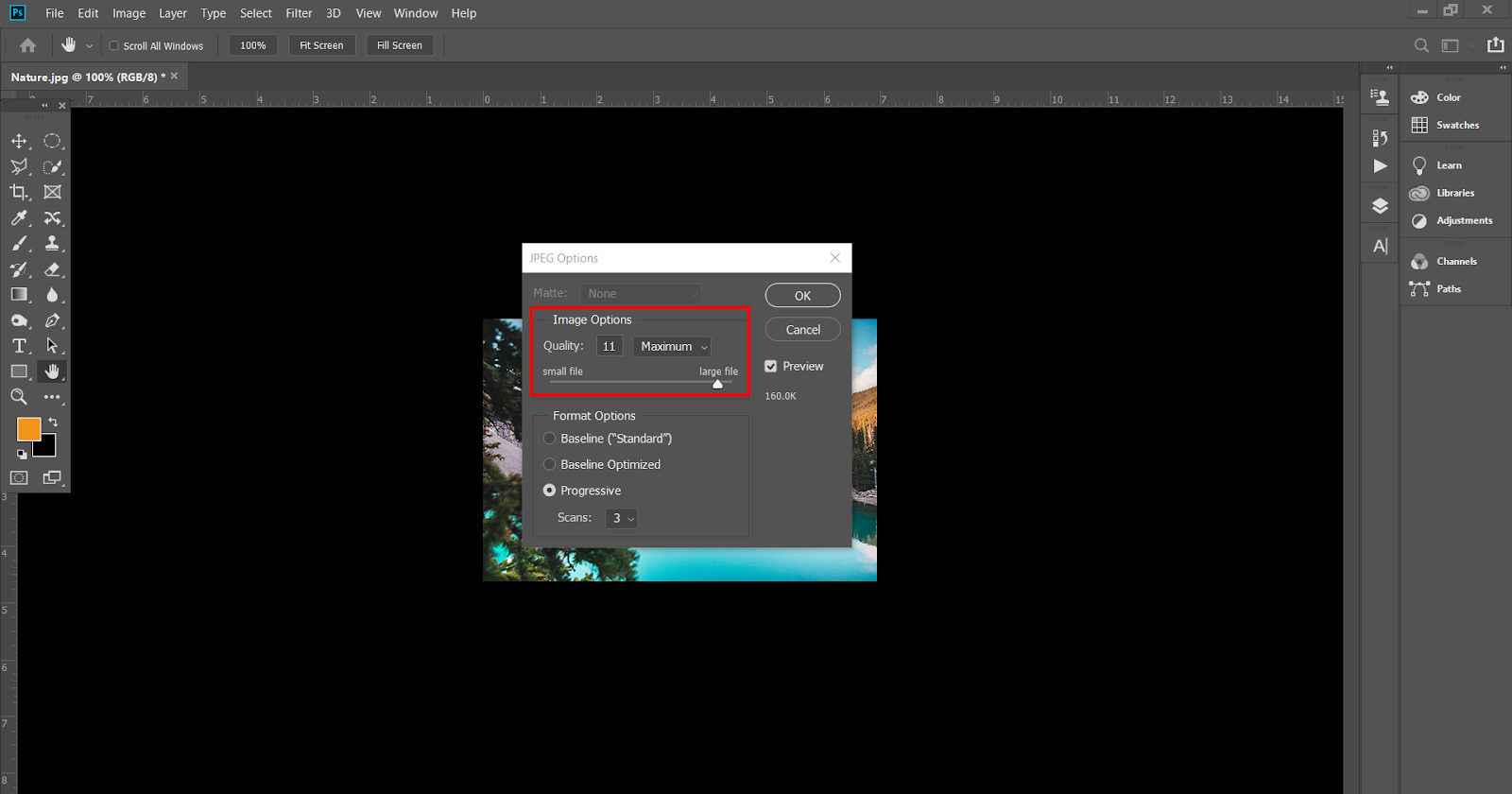Select the Eraser tool
Screen dimensions: 1512x794
52,269
